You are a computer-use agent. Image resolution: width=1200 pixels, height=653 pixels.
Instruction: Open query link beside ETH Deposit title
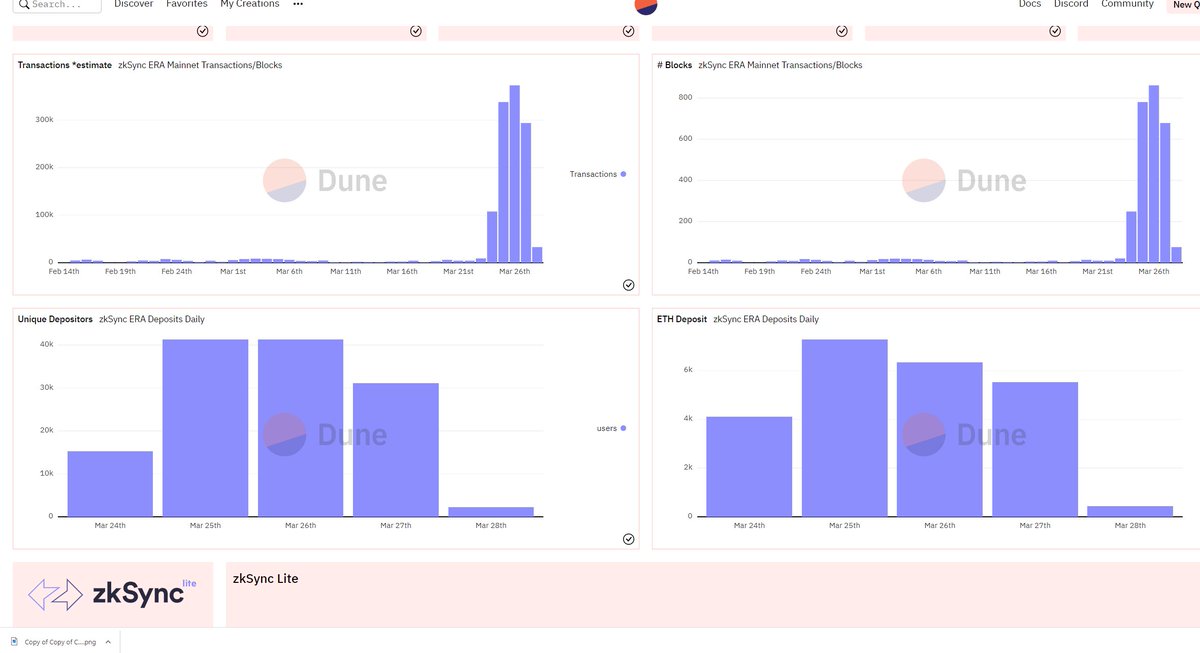(x=765, y=319)
